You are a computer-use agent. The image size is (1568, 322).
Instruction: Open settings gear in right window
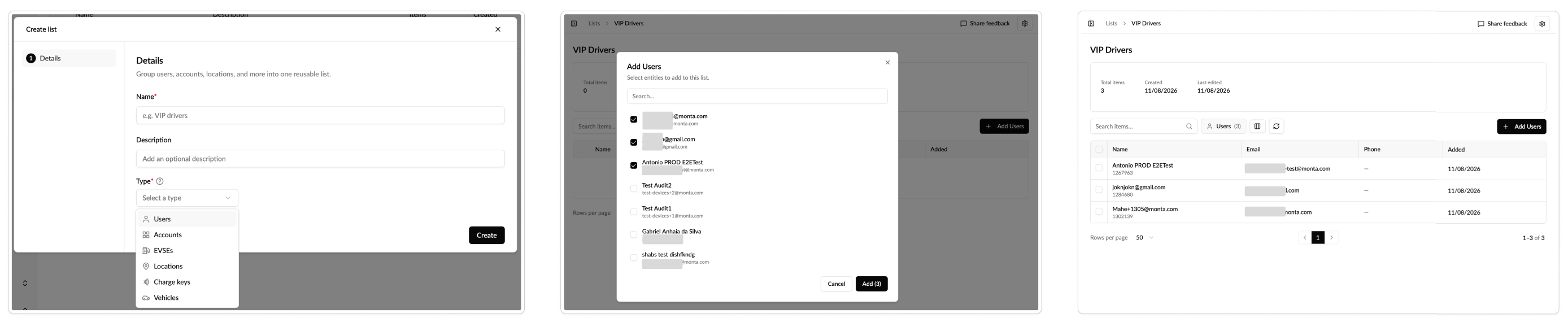coord(1542,24)
